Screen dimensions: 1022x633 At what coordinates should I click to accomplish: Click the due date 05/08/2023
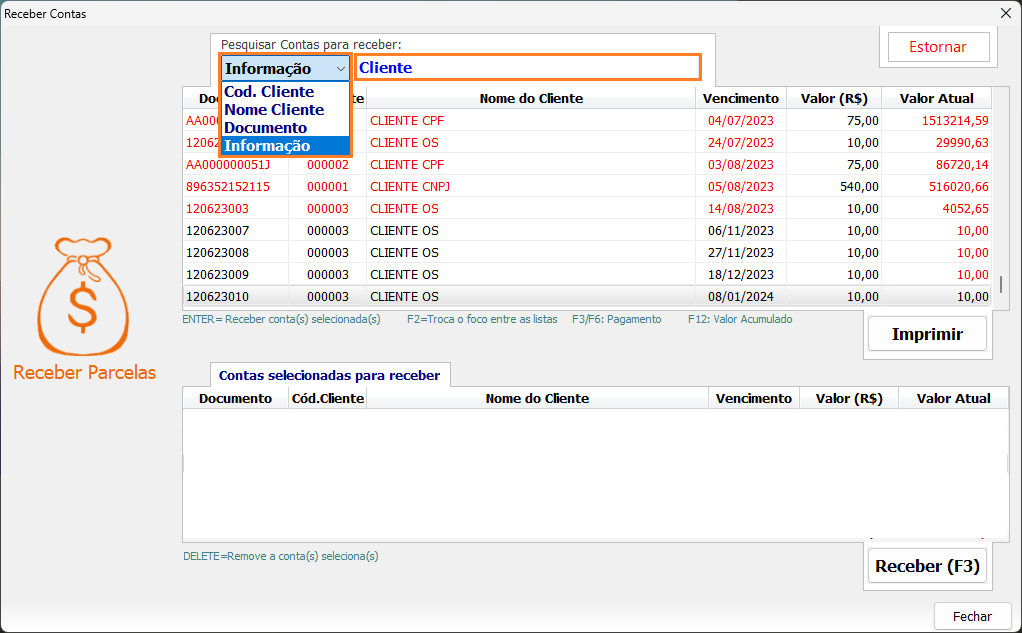tap(740, 187)
